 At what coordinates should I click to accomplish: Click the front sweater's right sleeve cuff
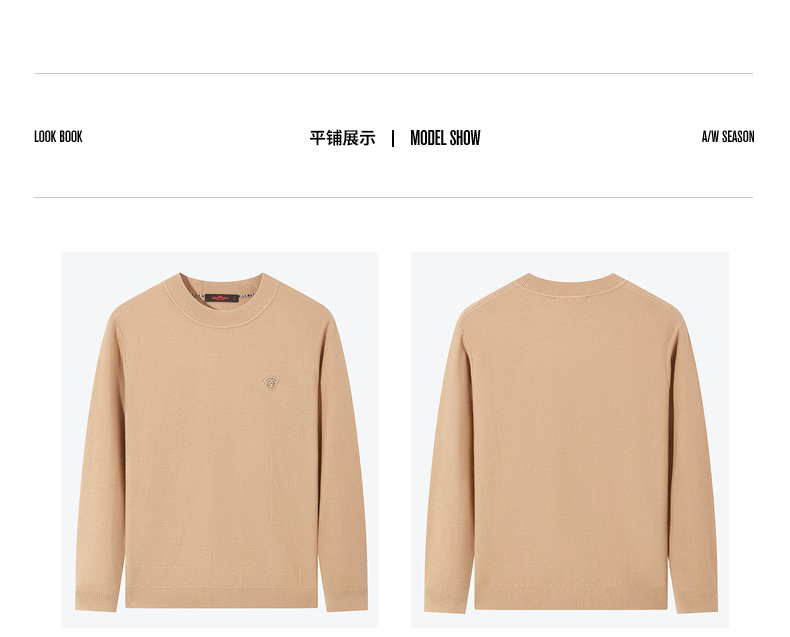click(x=347, y=599)
